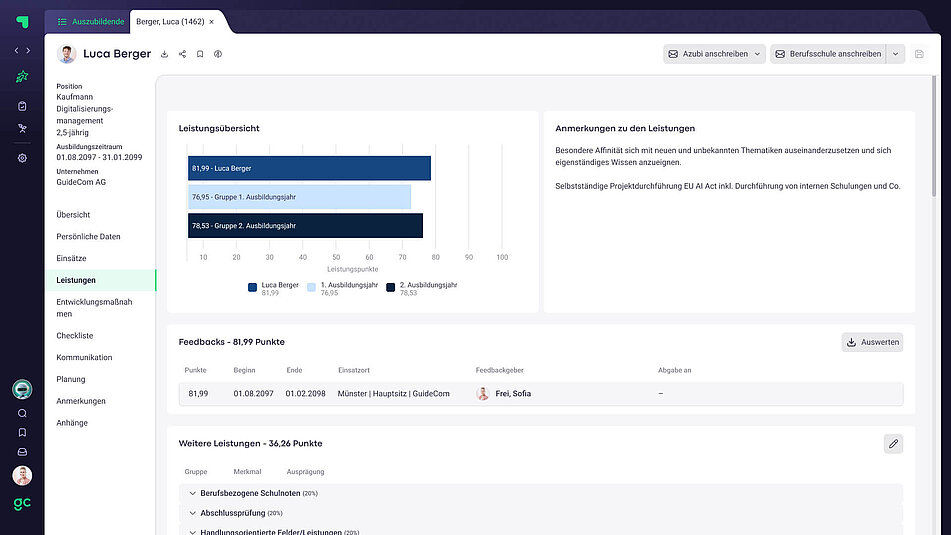This screenshot has height=535, width=951.
Task: Click the pencil edit icon for Weitere Leistungen
Action: tap(893, 443)
